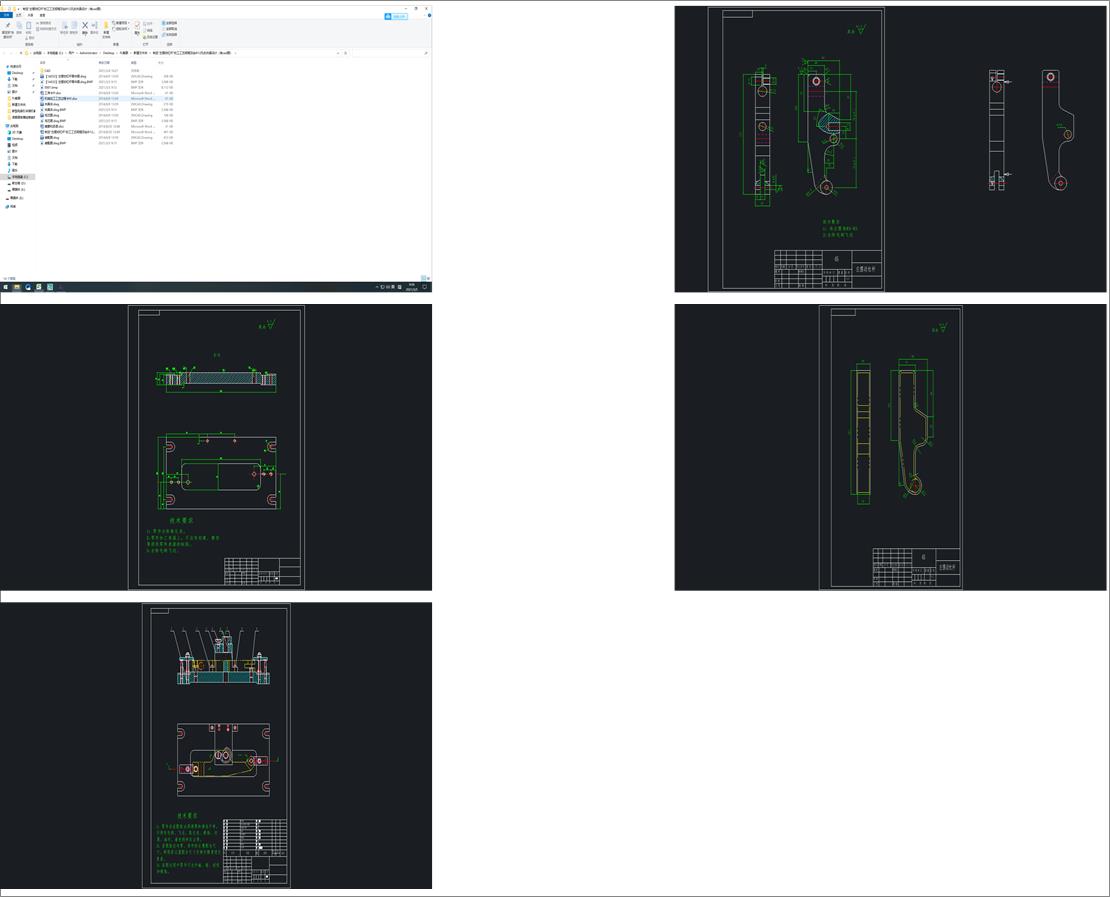Open the New item dropdown in ribbon
The height and width of the screenshot is (897, 1110).
(x=120, y=23)
